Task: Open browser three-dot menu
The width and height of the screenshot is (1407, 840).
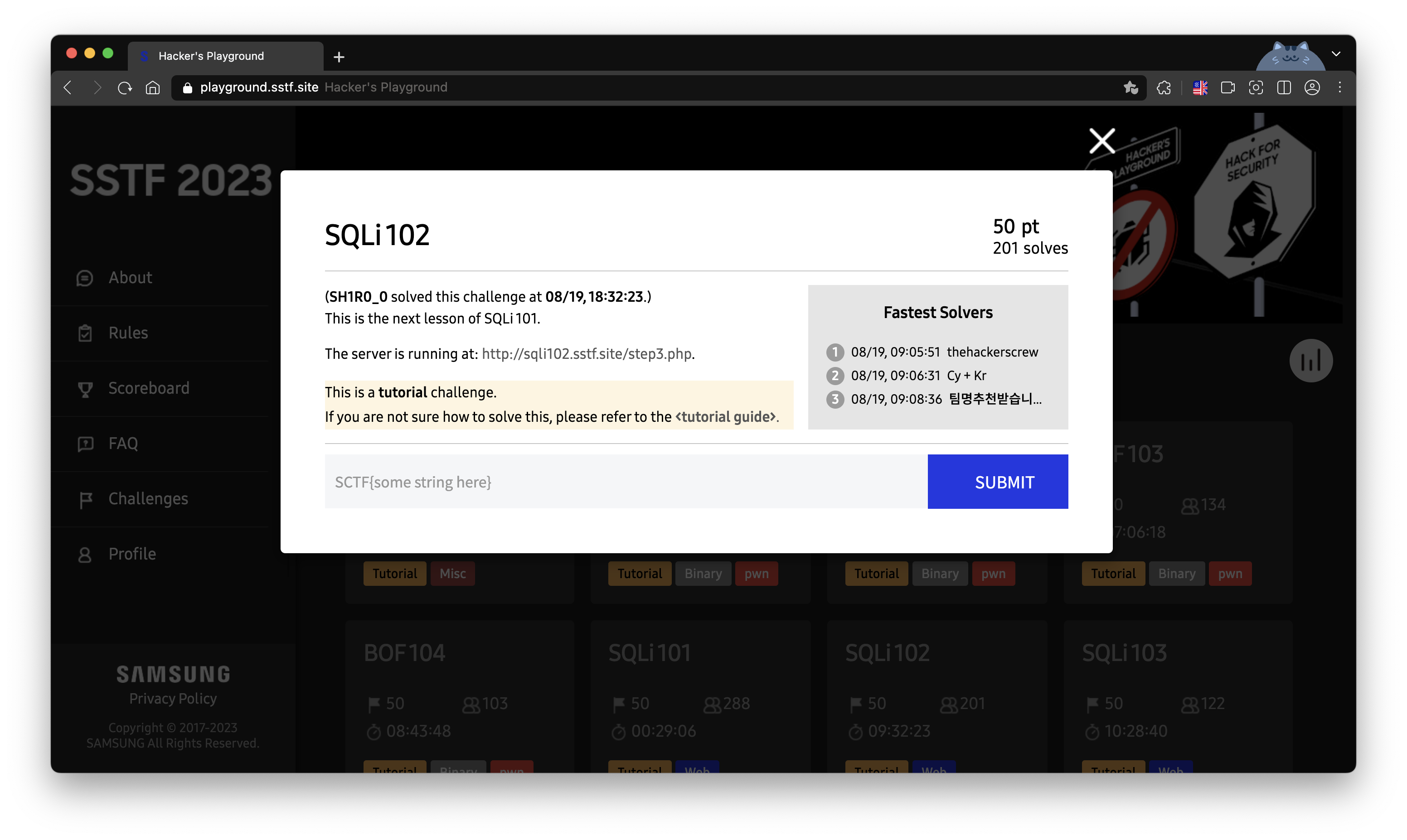Action: pyautogui.click(x=1339, y=88)
